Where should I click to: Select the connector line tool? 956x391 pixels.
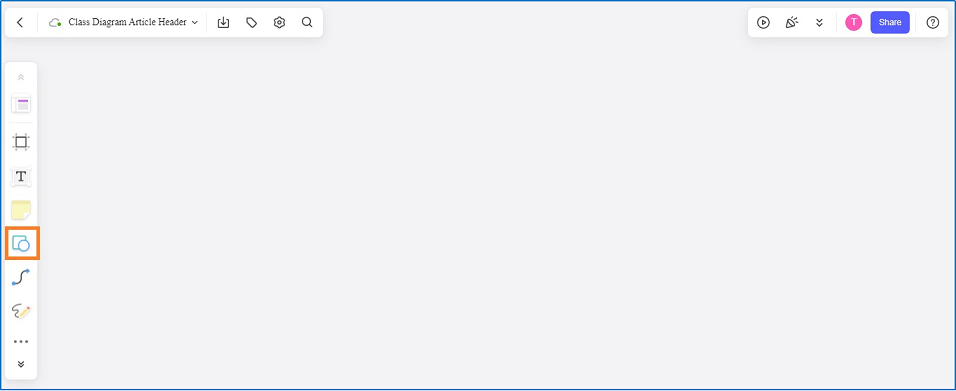pyautogui.click(x=21, y=278)
